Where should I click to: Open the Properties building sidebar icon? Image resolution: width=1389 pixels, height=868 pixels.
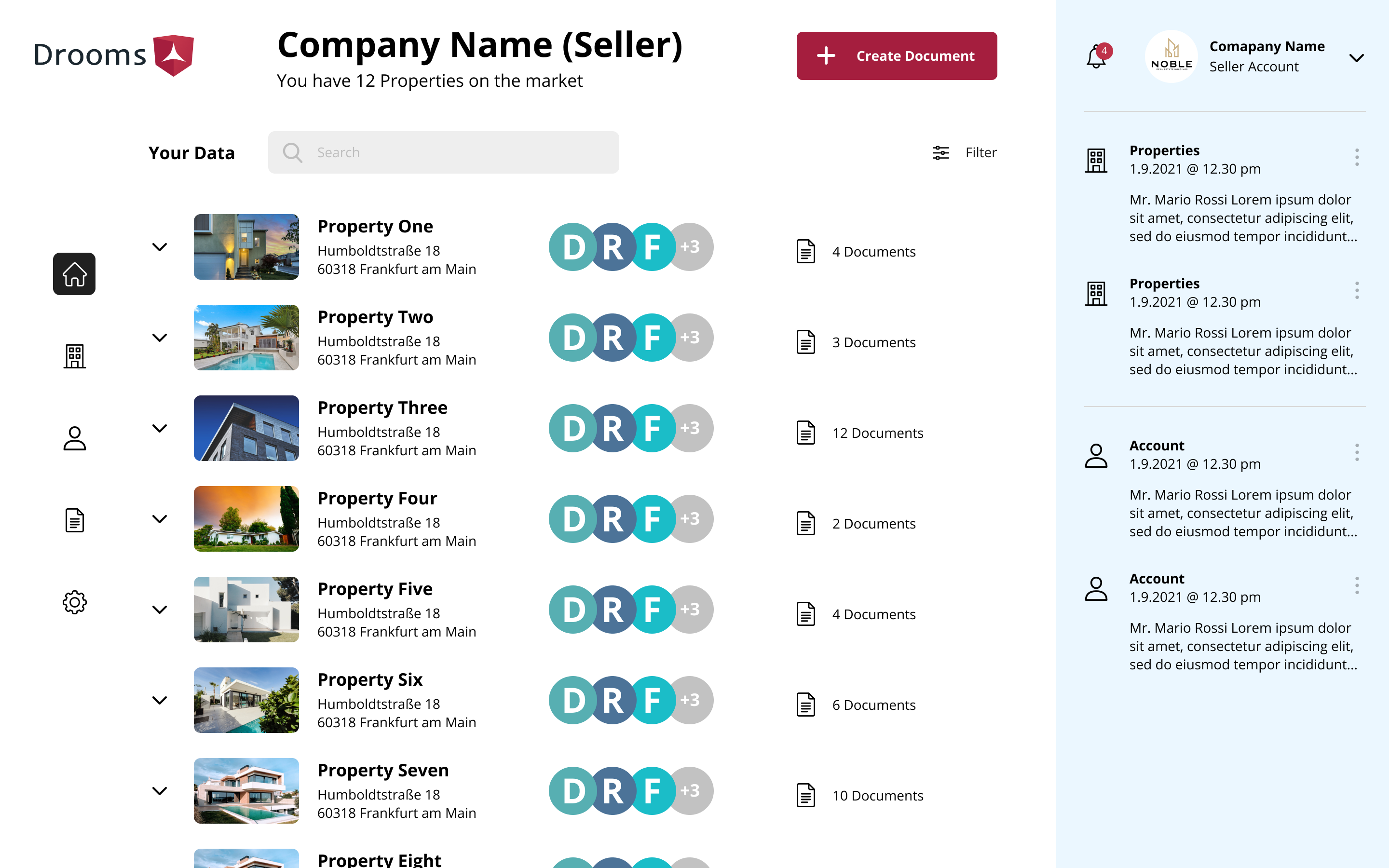tap(75, 356)
